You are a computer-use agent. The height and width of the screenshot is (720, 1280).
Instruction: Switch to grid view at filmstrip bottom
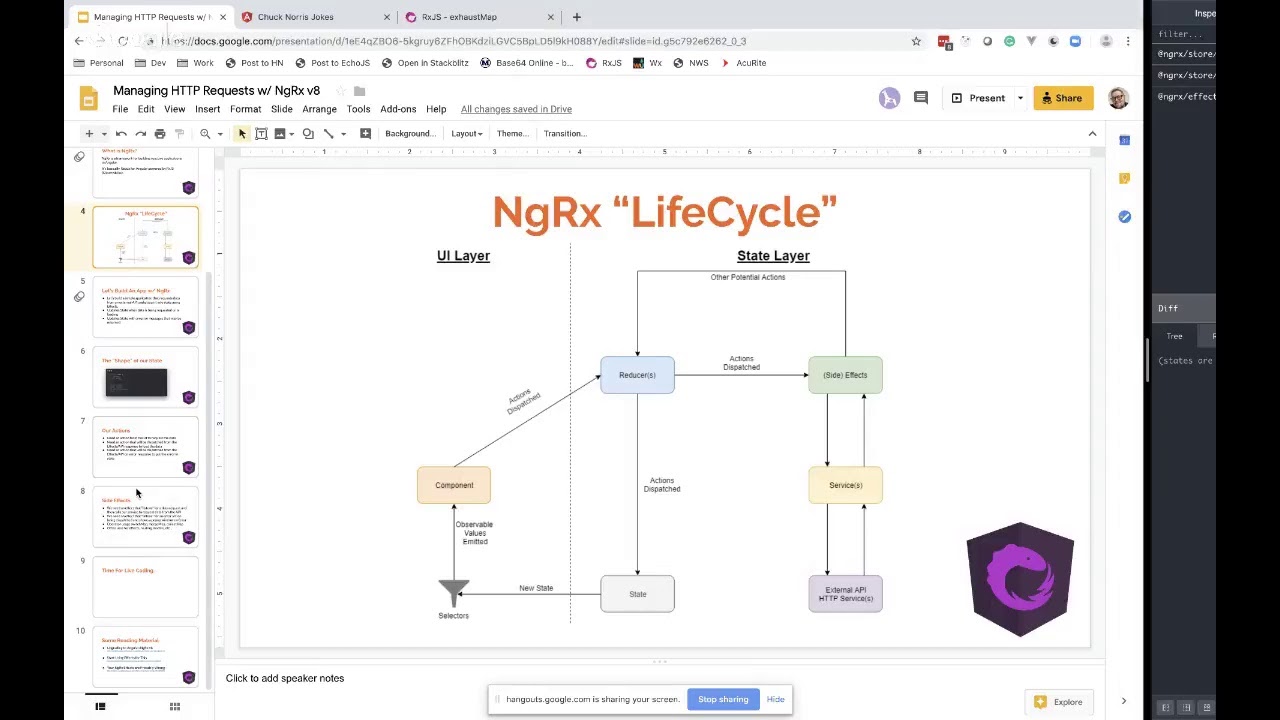175,707
